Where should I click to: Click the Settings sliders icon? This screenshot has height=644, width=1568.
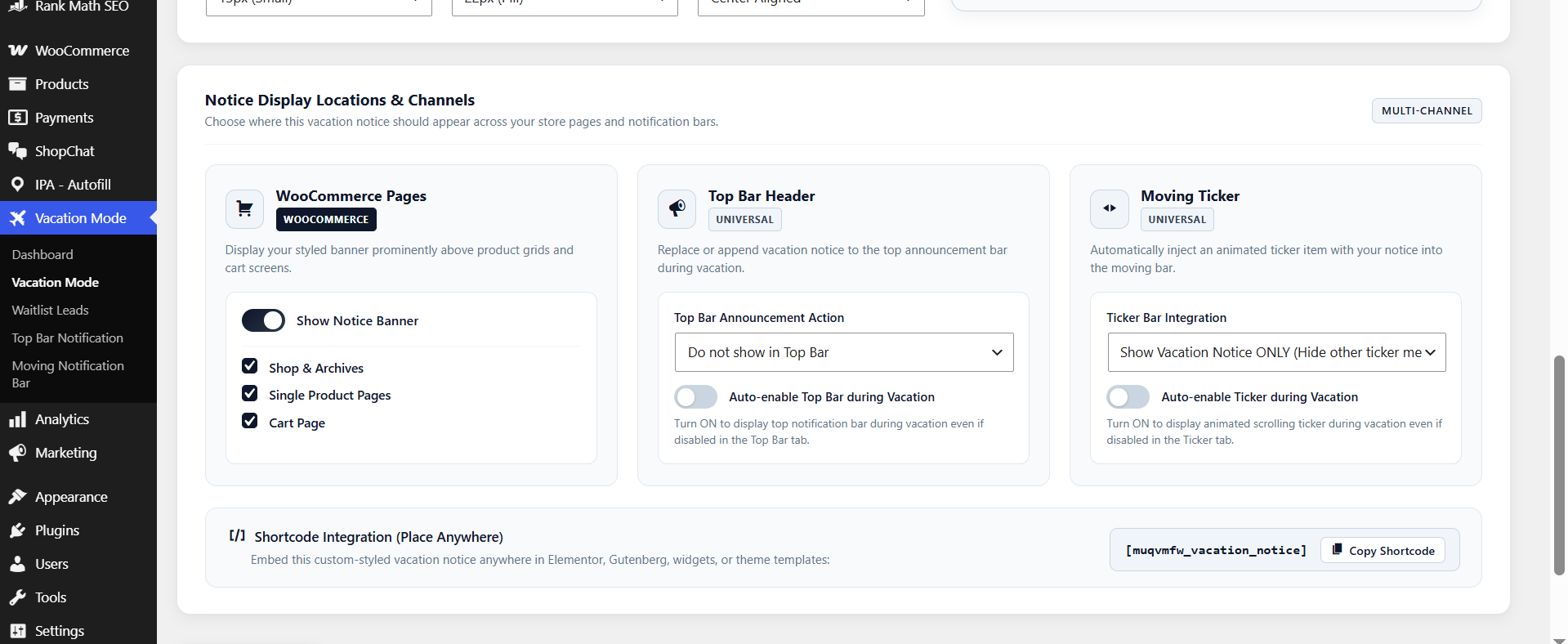click(18, 631)
